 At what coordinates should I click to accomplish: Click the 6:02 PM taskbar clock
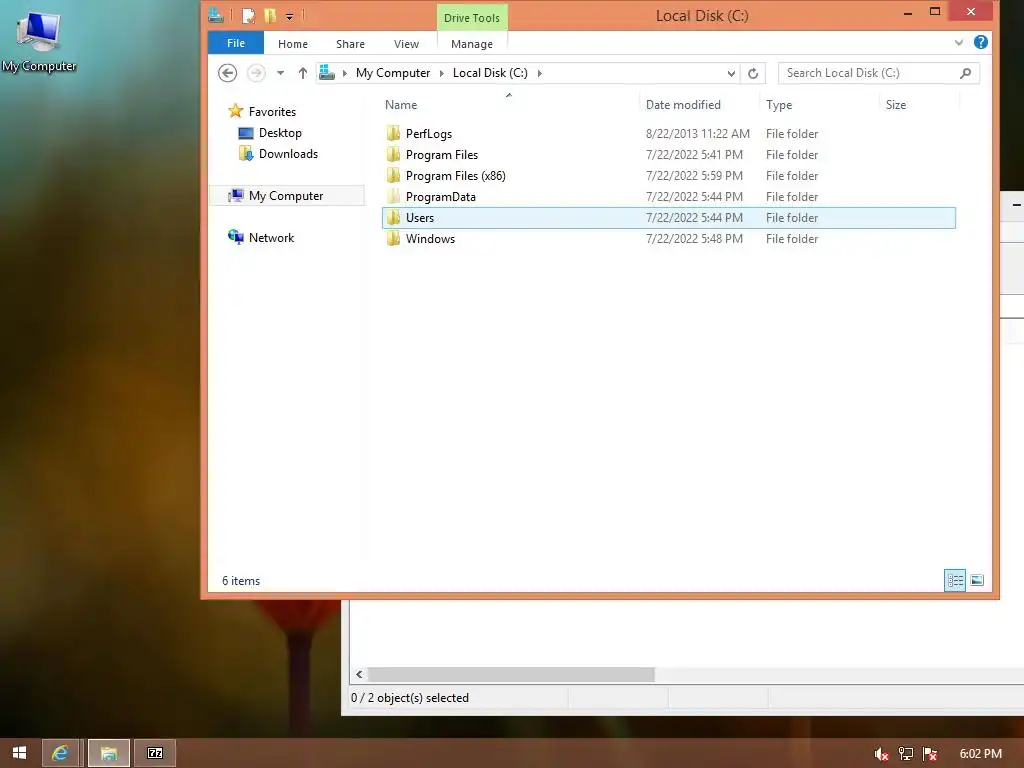click(x=980, y=754)
